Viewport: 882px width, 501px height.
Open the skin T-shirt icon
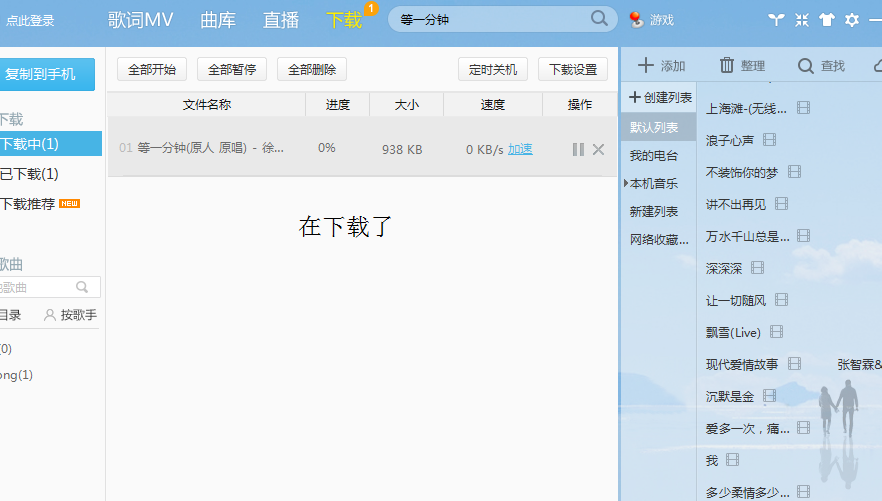(x=826, y=20)
